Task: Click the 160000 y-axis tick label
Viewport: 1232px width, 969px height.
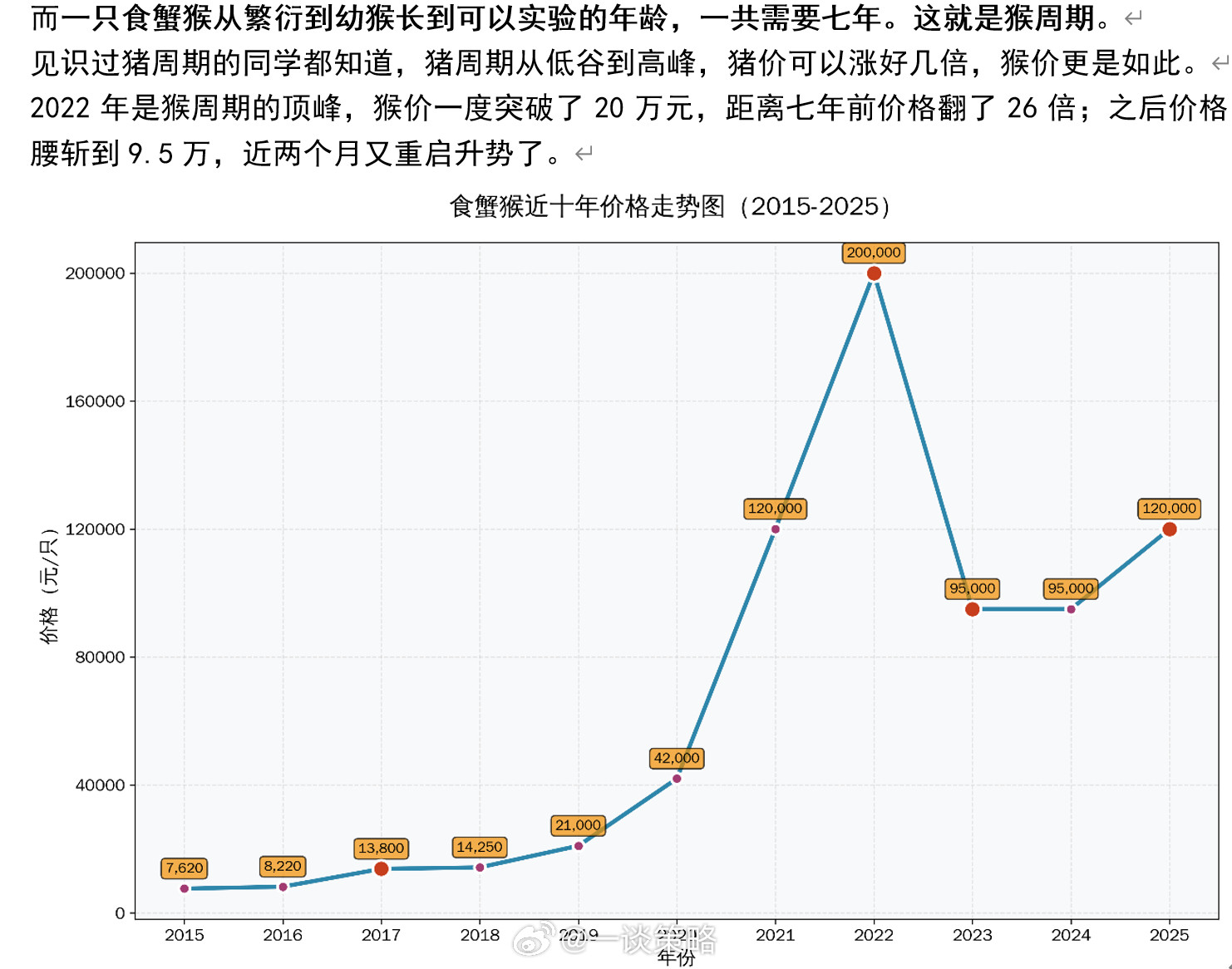Action: click(95, 401)
